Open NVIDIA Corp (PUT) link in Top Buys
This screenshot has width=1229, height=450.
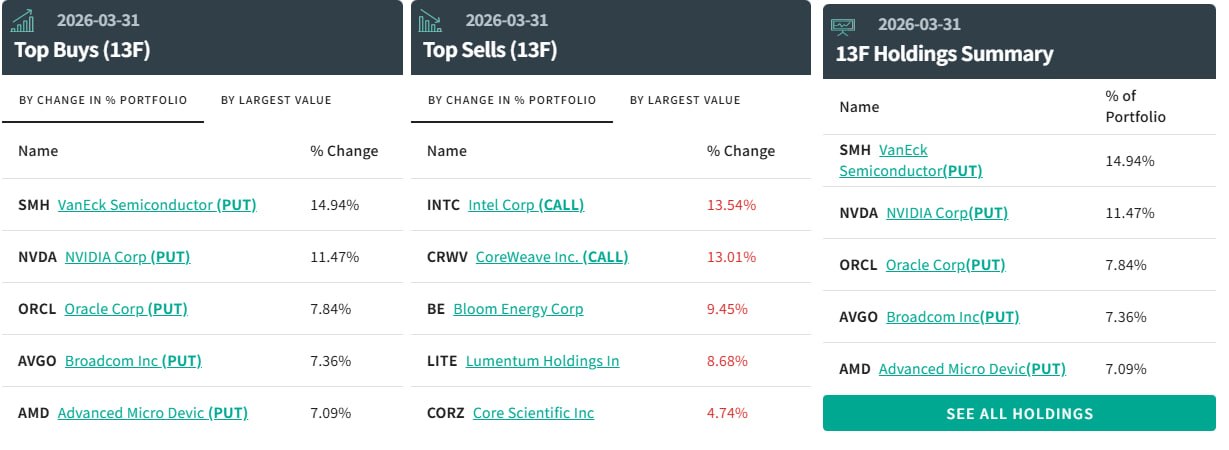point(127,257)
